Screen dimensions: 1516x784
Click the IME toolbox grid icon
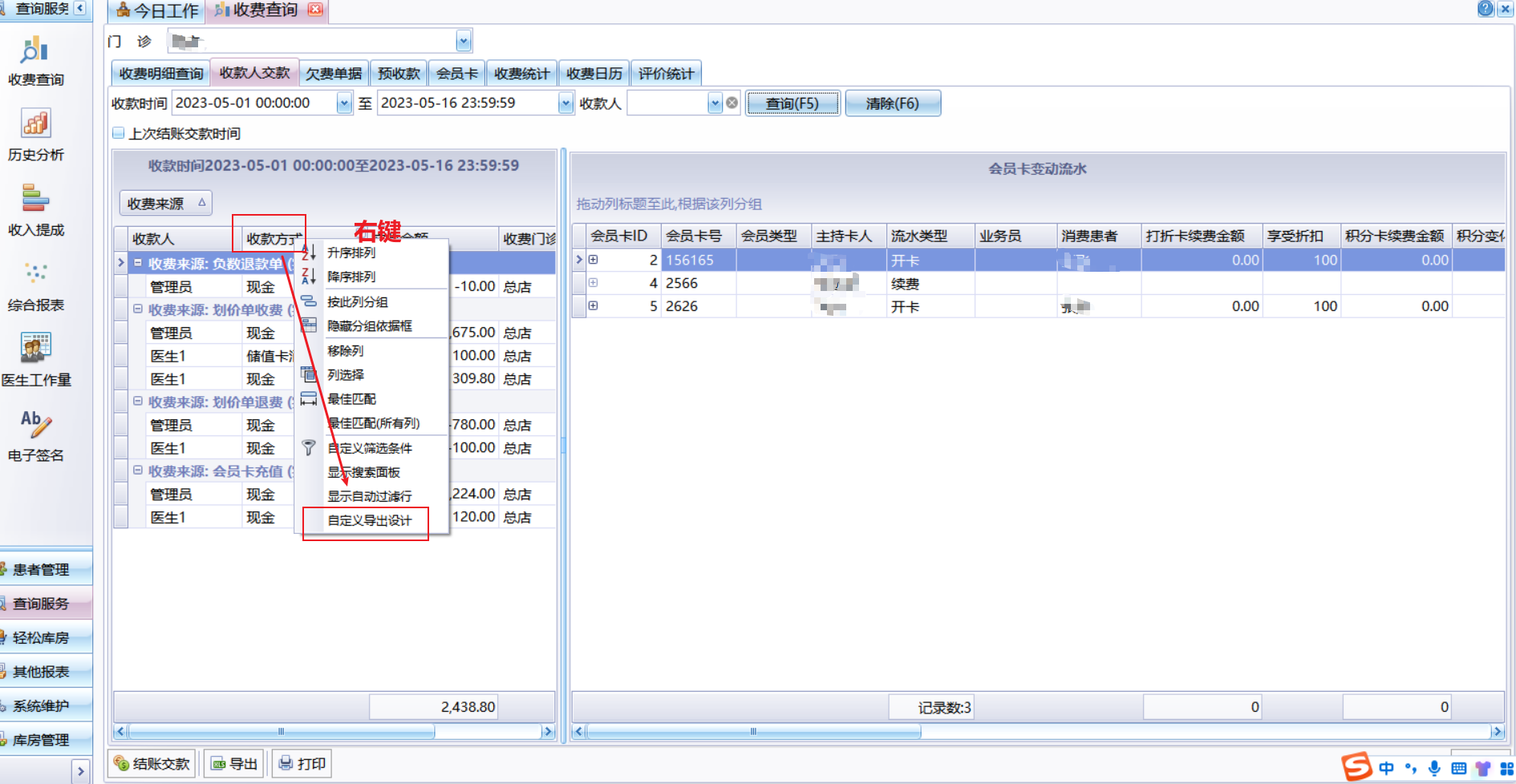coord(1506,768)
